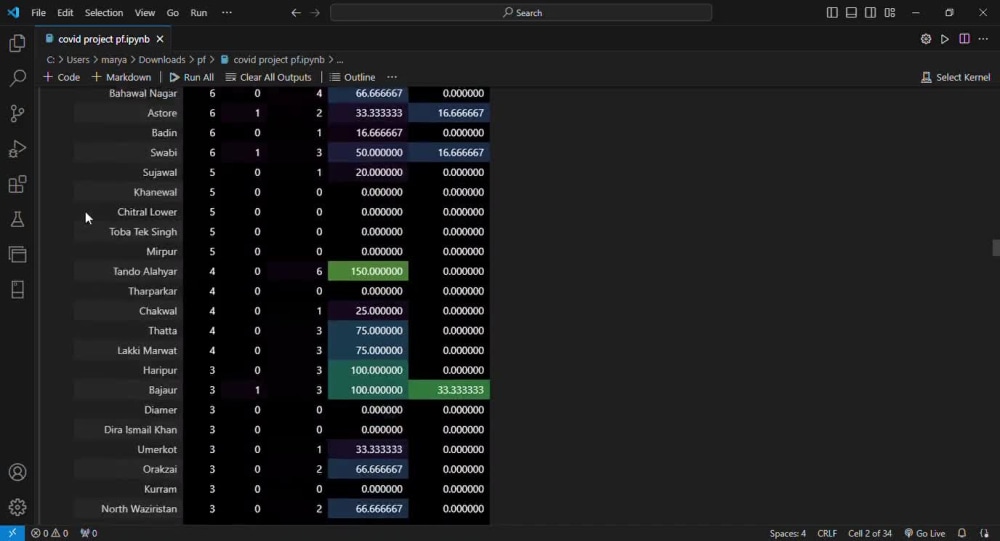Click the North Waziristan row label
Viewport: 1000px width, 541px height.
139,508
